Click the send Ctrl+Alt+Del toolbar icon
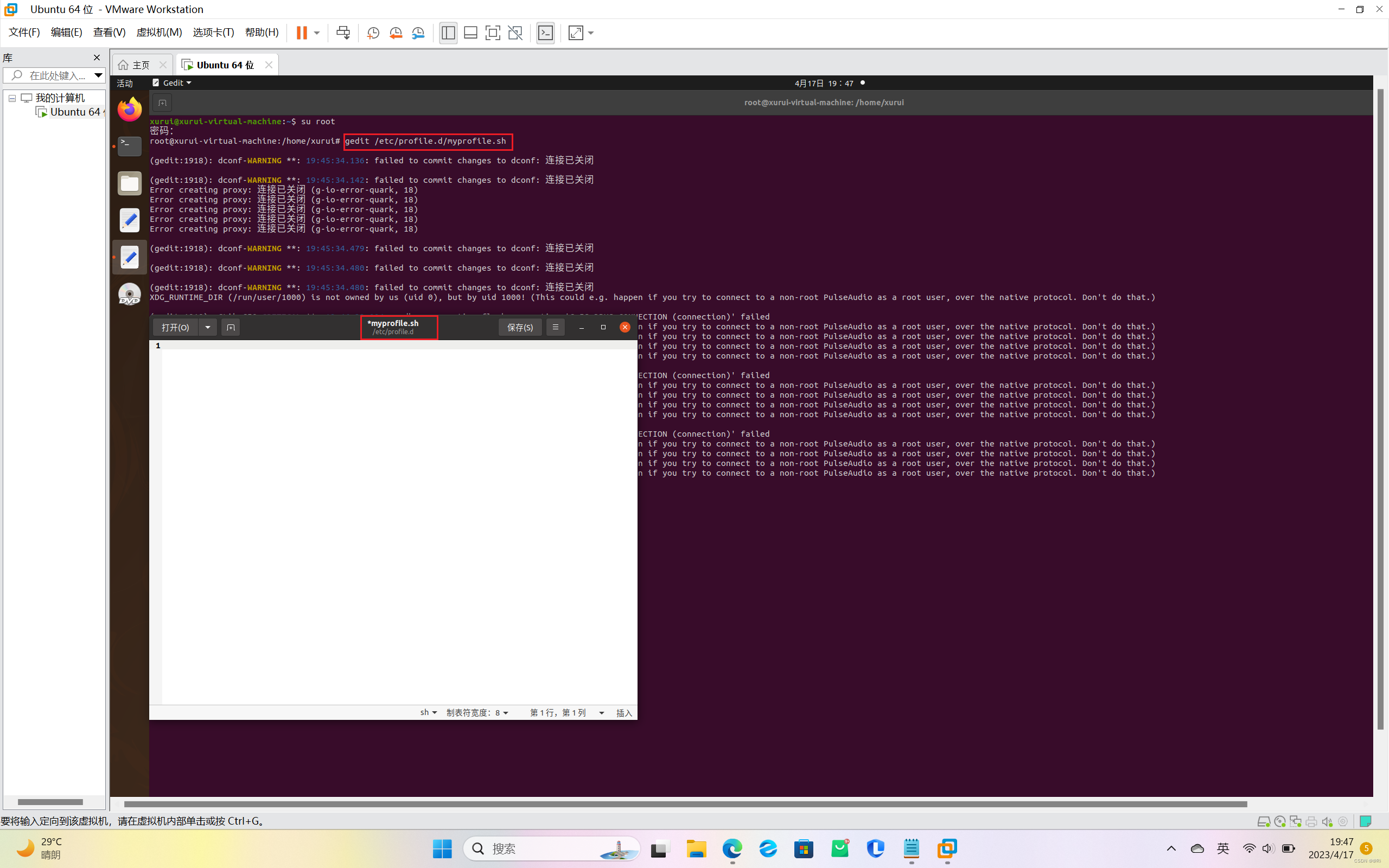 coord(343,33)
